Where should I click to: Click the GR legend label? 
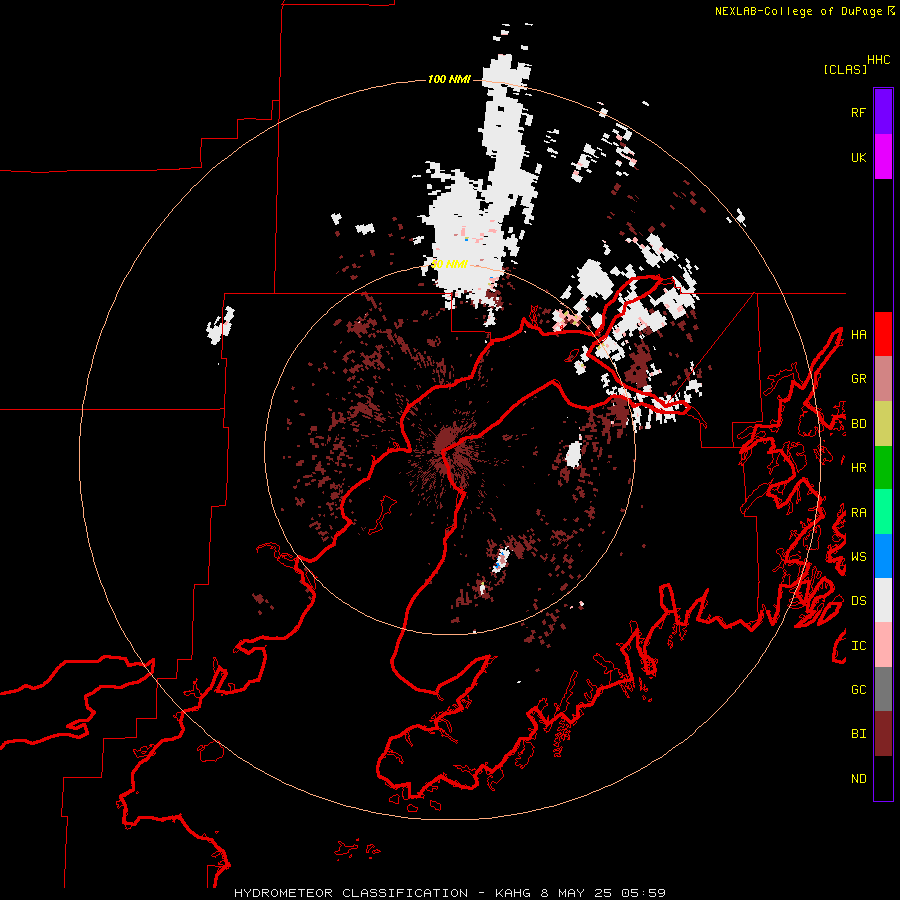(859, 379)
